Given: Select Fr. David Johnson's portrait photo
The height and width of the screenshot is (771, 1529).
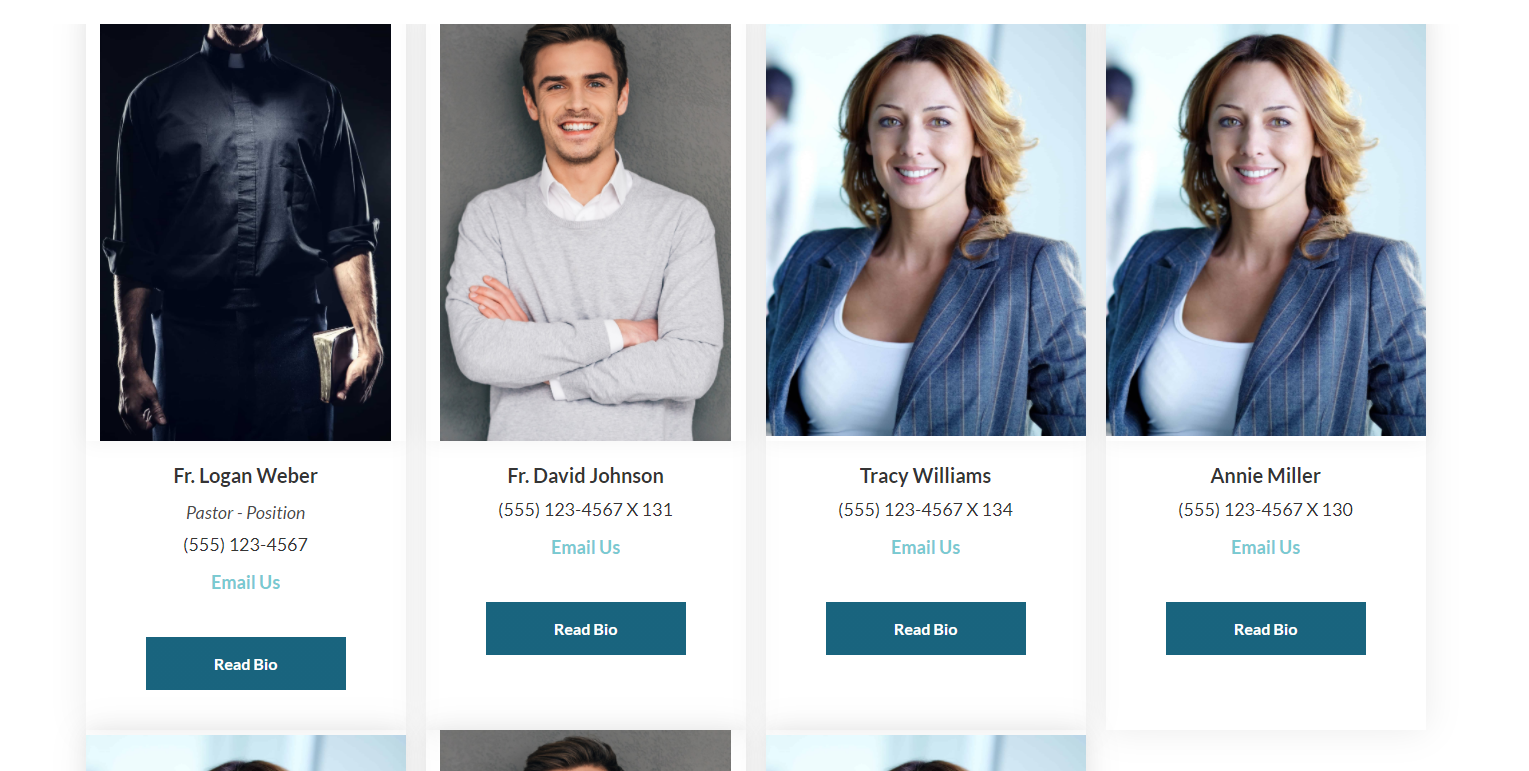Looking at the screenshot, I should coord(586,232).
